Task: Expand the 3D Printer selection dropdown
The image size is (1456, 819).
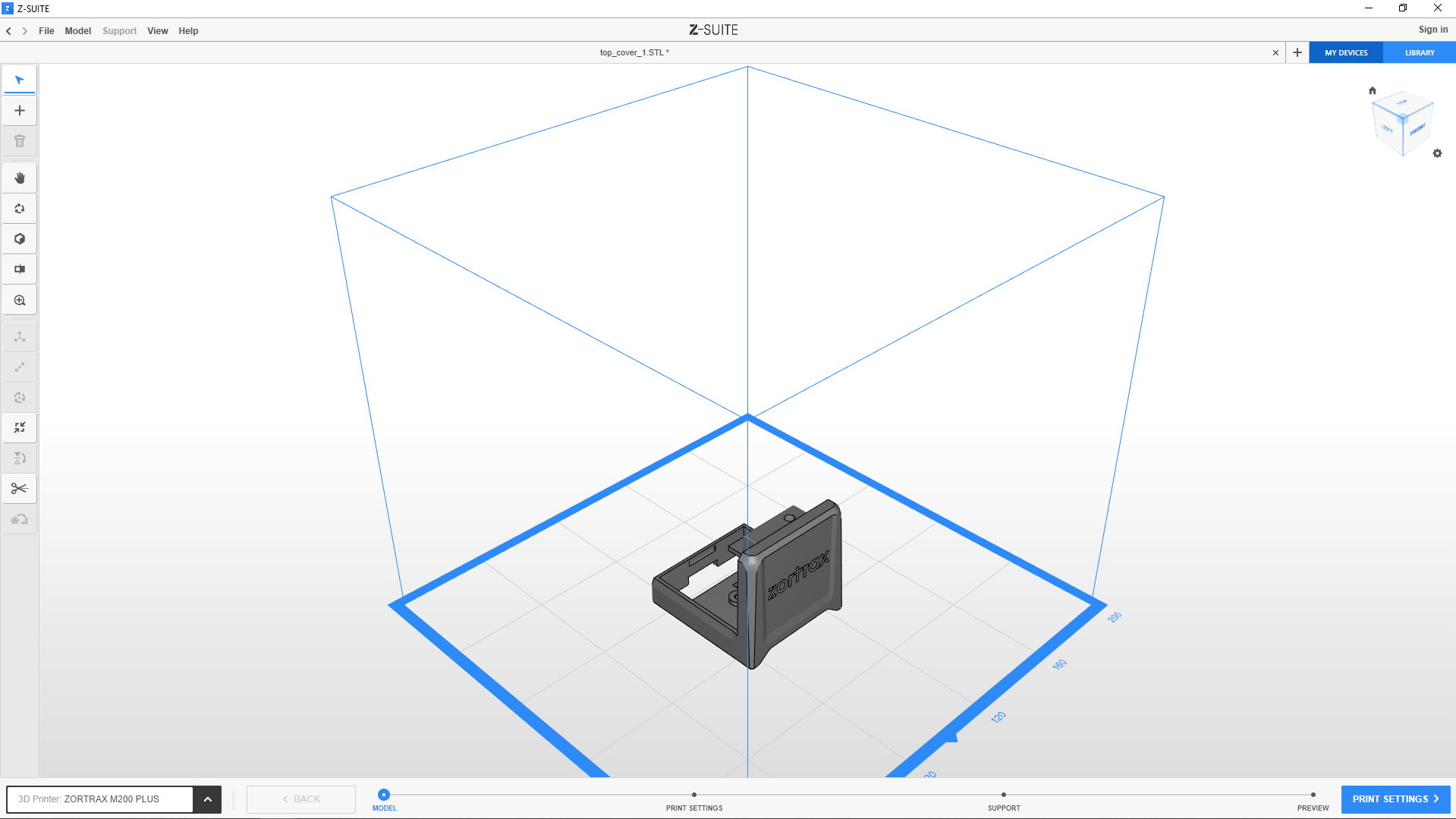Action: click(x=207, y=799)
